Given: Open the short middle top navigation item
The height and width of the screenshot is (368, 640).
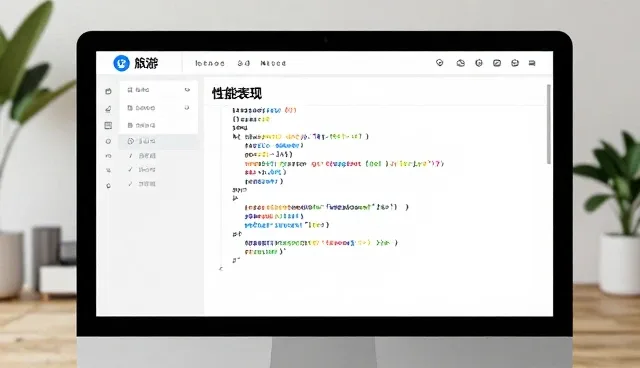Looking at the screenshot, I should tap(244, 63).
